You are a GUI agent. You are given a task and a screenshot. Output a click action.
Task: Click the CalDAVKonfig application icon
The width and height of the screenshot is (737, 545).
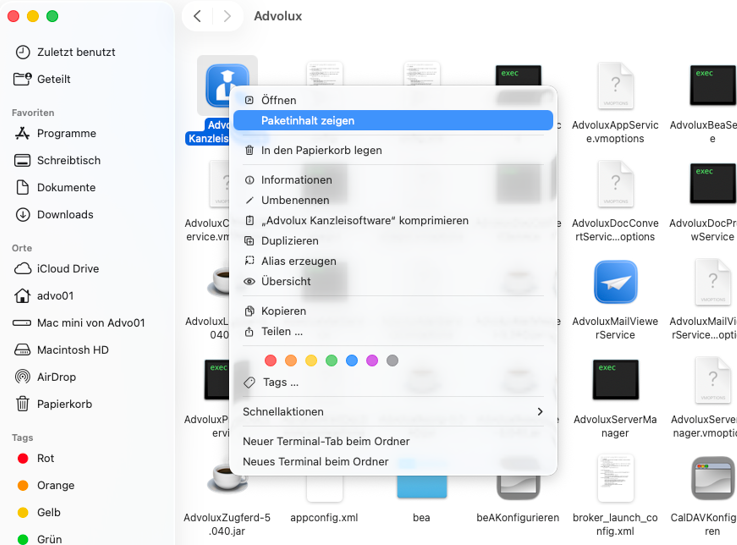[x=712, y=479]
